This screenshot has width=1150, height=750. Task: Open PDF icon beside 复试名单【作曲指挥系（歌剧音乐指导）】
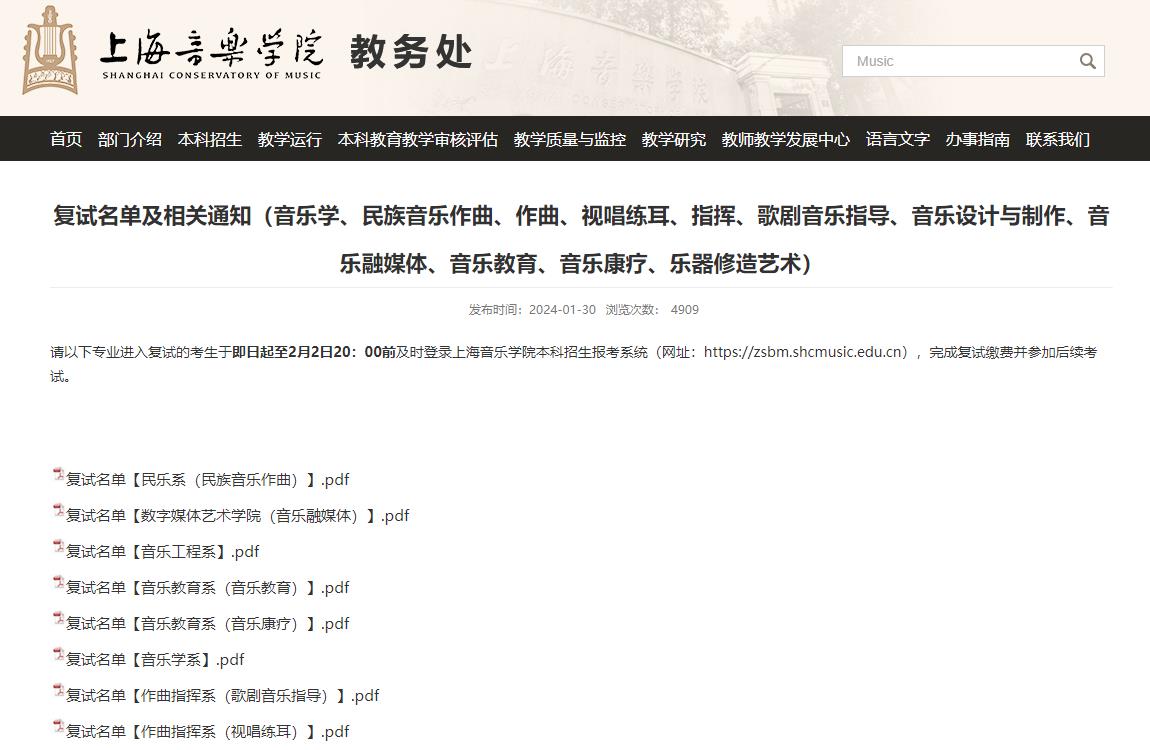[x=59, y=693]
